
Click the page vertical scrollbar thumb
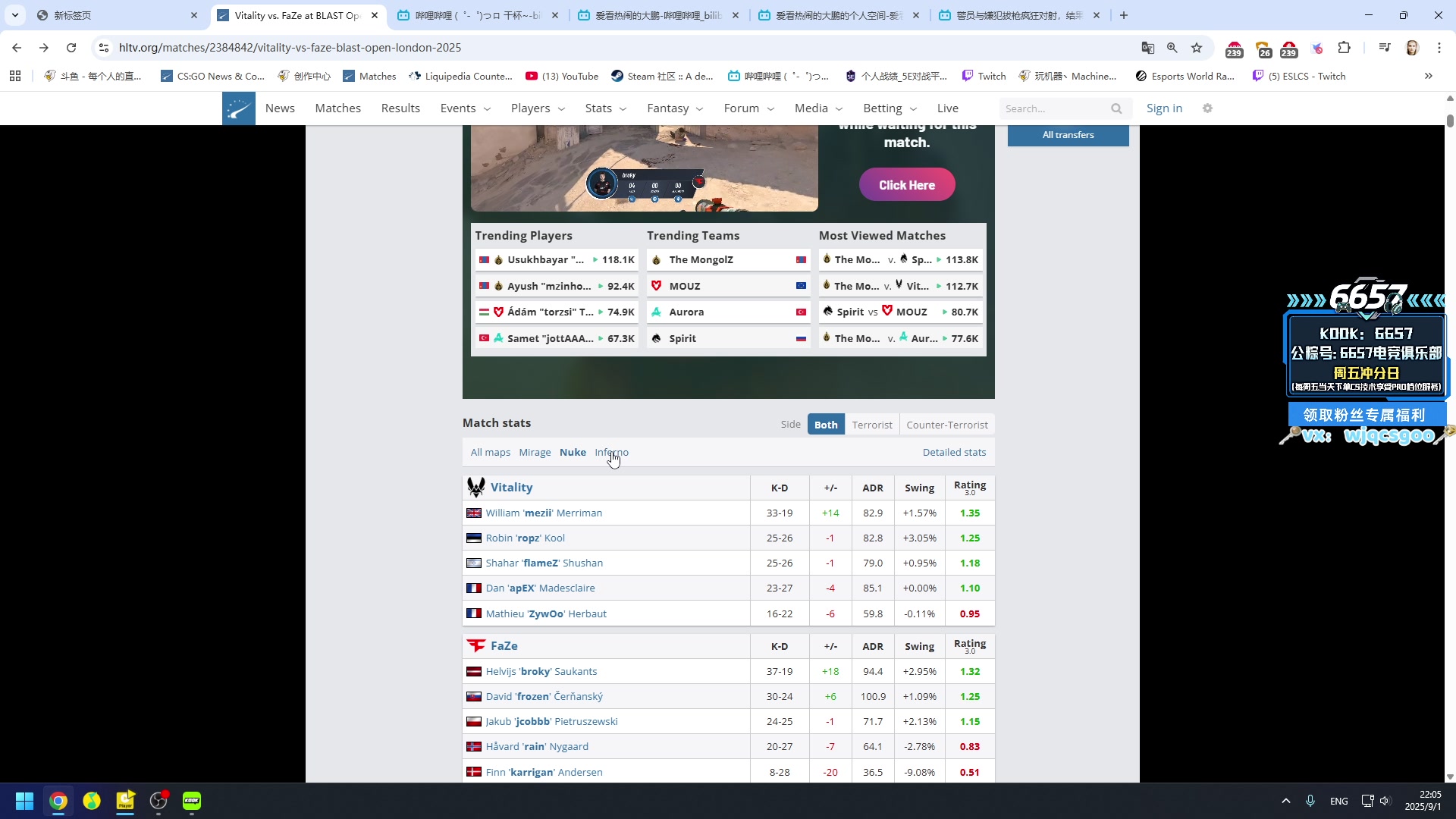coord(1450,121)
